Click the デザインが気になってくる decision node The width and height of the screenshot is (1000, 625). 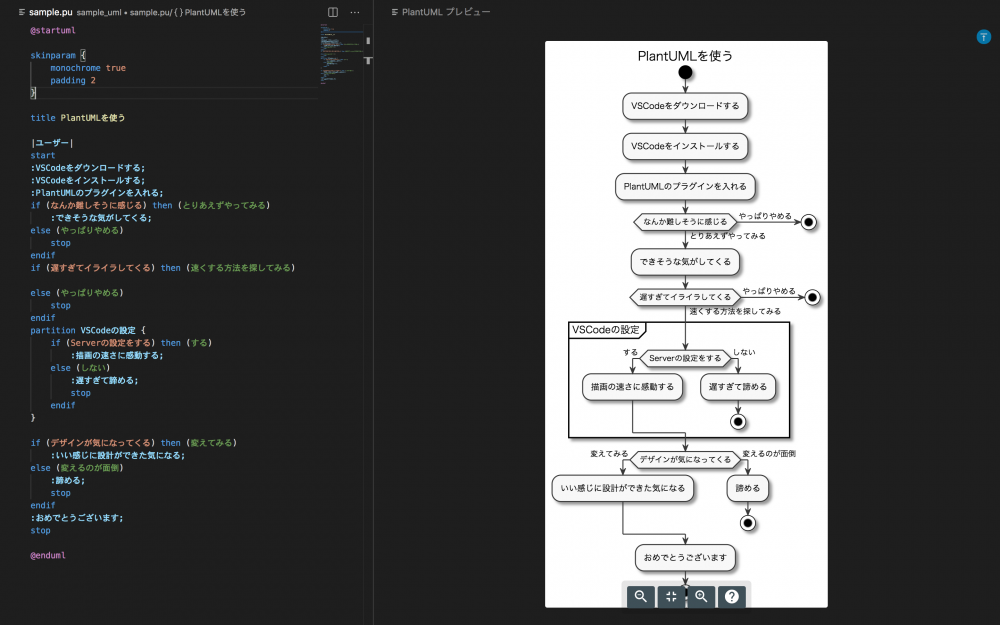686,459
